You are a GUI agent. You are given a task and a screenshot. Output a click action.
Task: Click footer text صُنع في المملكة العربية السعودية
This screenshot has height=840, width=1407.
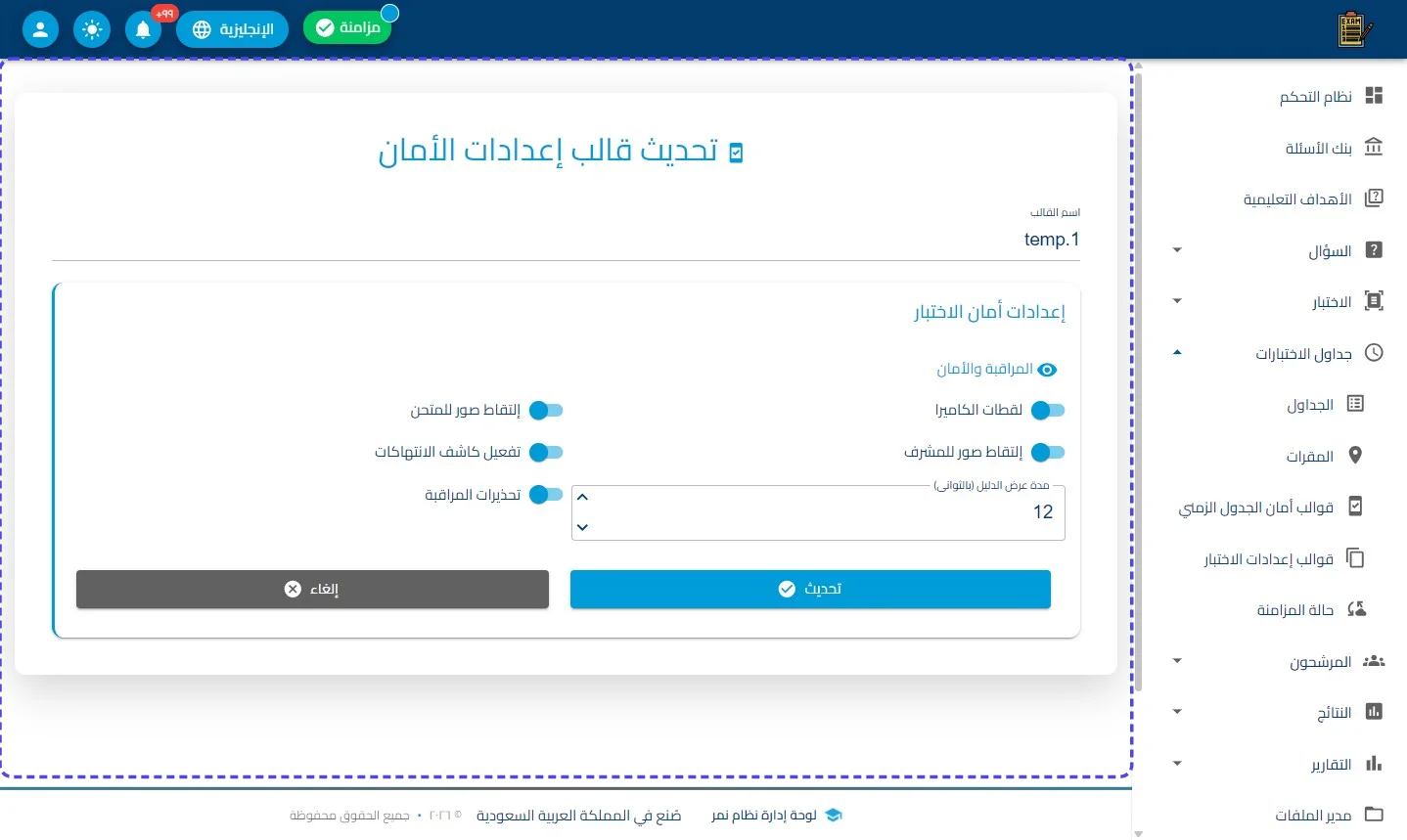(579, 815)
